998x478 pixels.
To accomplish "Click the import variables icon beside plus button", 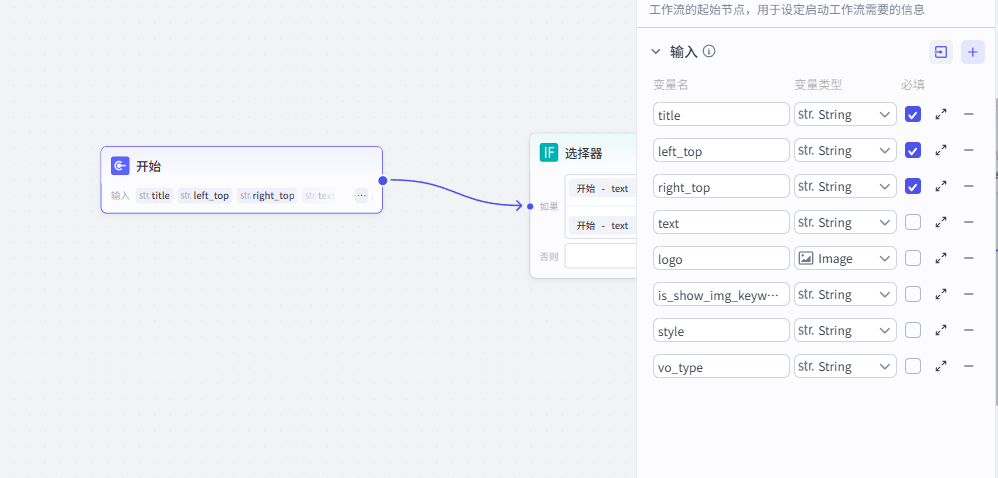I will pyautogui.click(x=941, y=52).
